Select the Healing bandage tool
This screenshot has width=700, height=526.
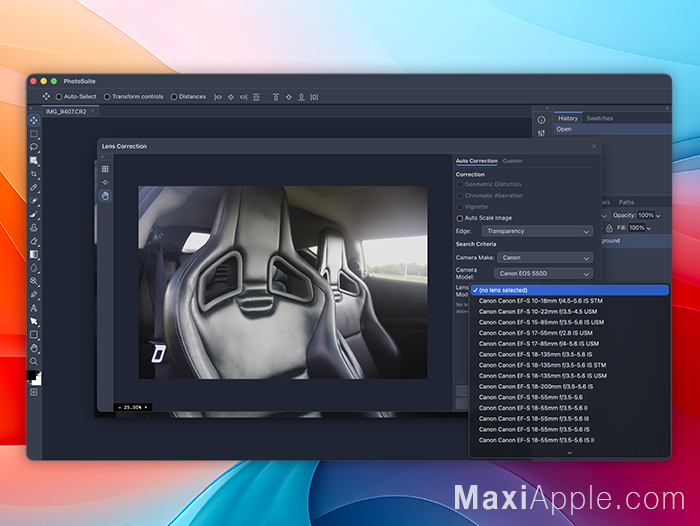point(34,201)
